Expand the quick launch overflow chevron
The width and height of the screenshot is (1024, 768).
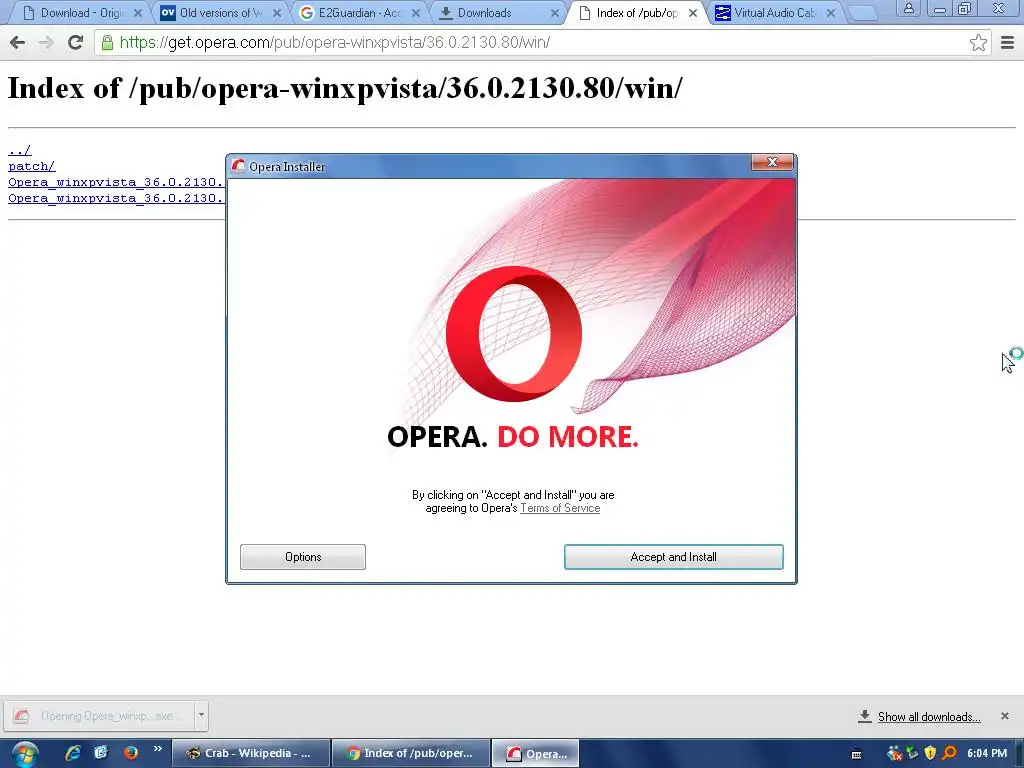pyautogui.click(x=157, y=748)
